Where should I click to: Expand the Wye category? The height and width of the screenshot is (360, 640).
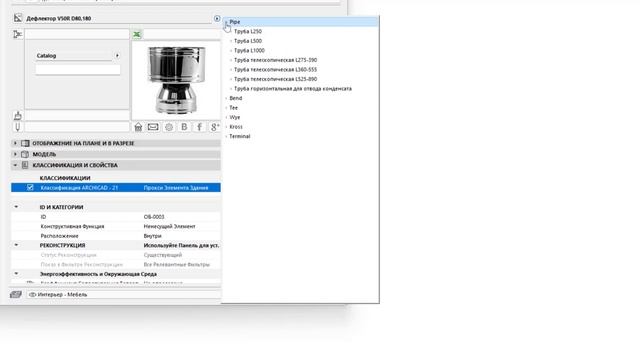(x=226, y=118)
